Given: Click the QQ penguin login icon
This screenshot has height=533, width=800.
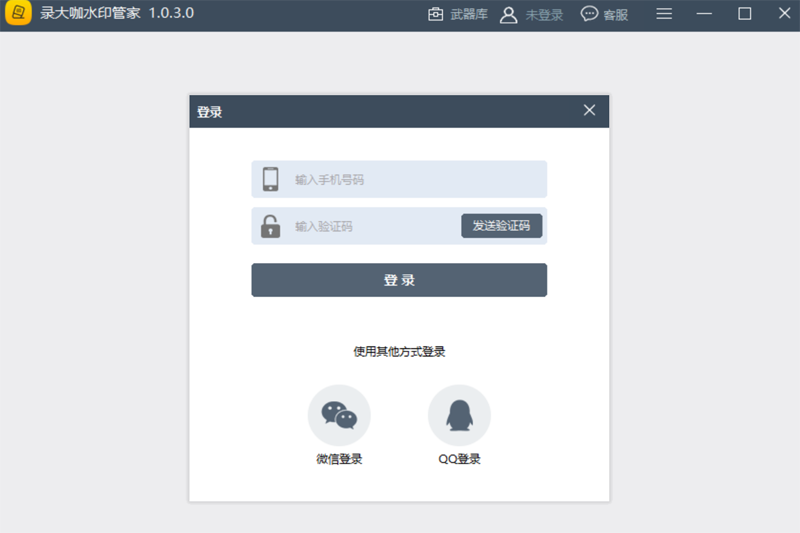Looking at the screenshot, I should 459,415.
